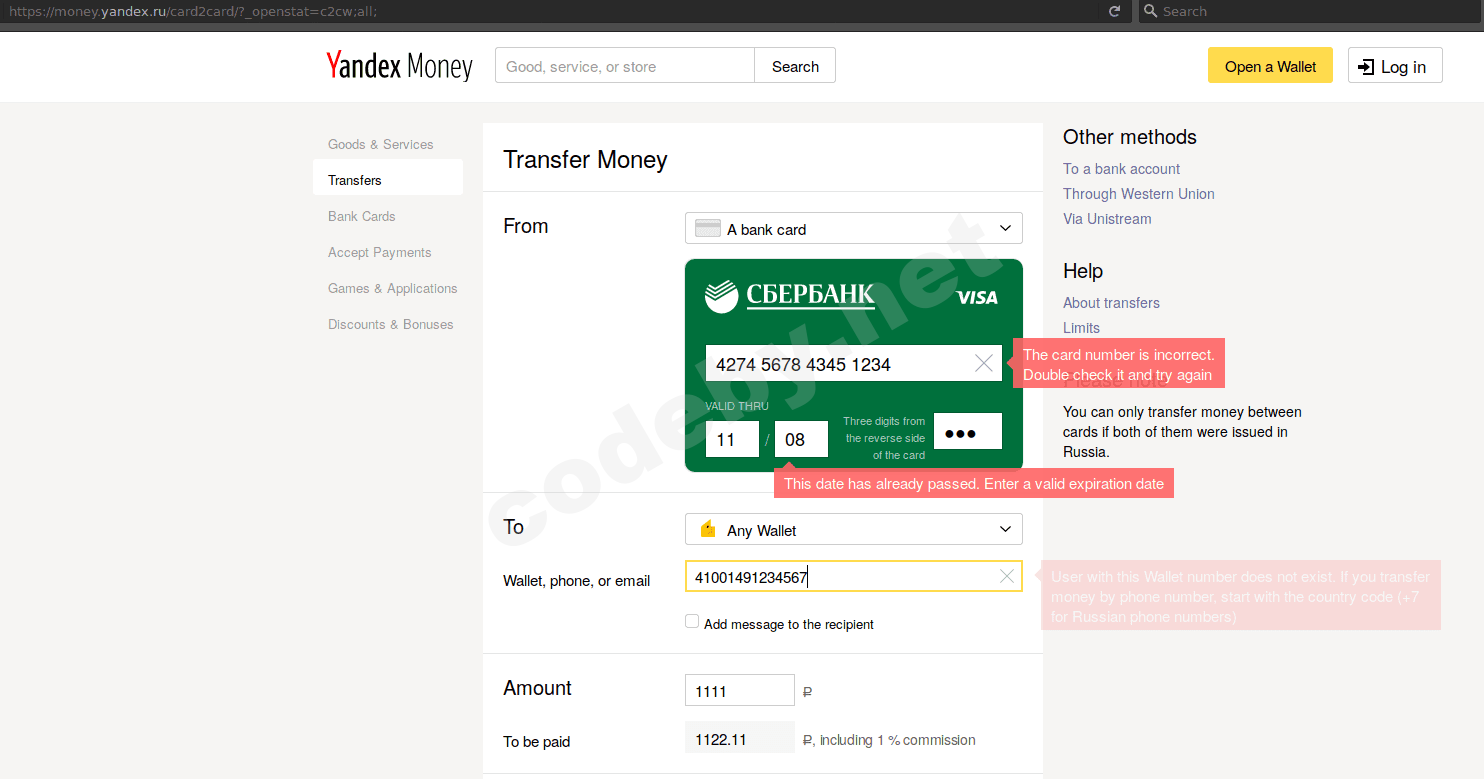
Task: Open the Limits help link
Action: pyautogui.click(x=1081, y=328)
